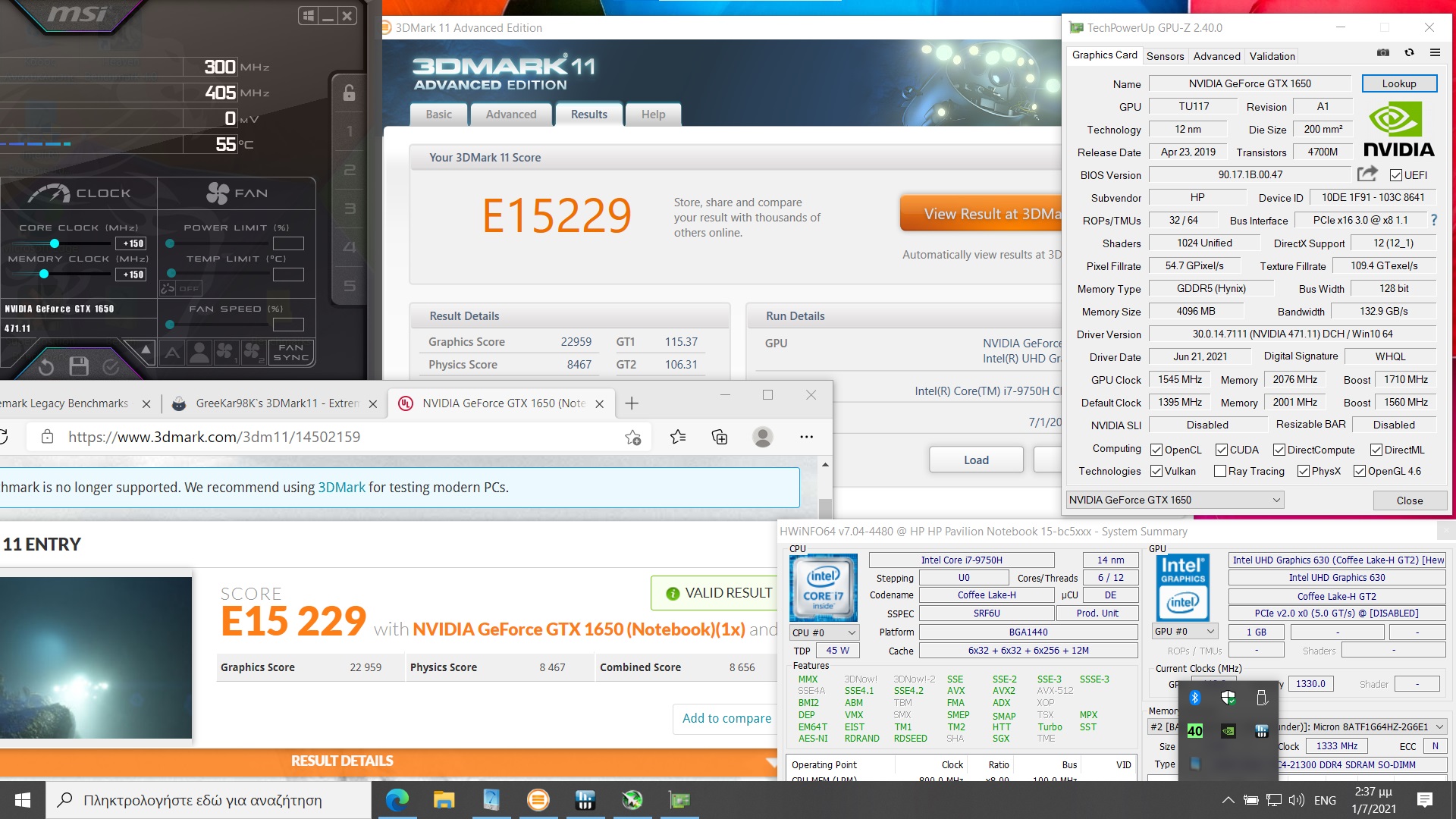Open a new Edge tab with plus
1456x819 pixels.
[632, 403]
